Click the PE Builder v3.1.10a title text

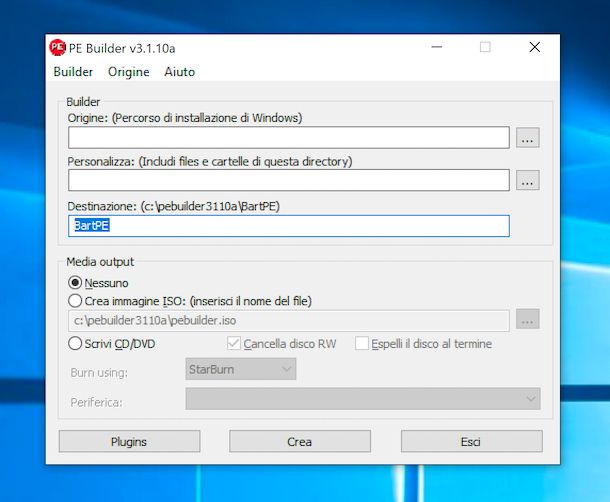point(122,48)
